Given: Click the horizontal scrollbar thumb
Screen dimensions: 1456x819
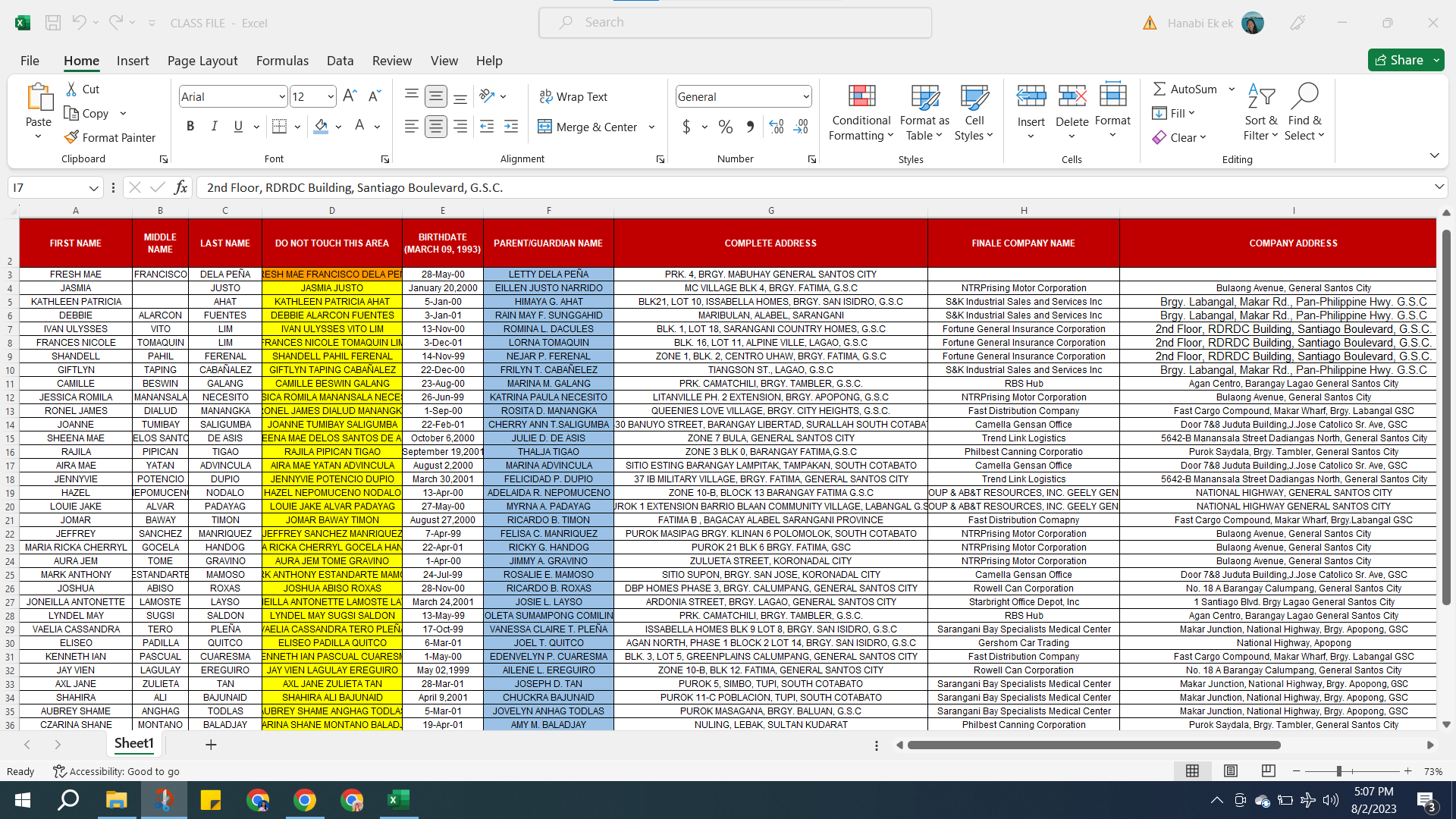Looking at the screenshot, I should (1094, 745).
